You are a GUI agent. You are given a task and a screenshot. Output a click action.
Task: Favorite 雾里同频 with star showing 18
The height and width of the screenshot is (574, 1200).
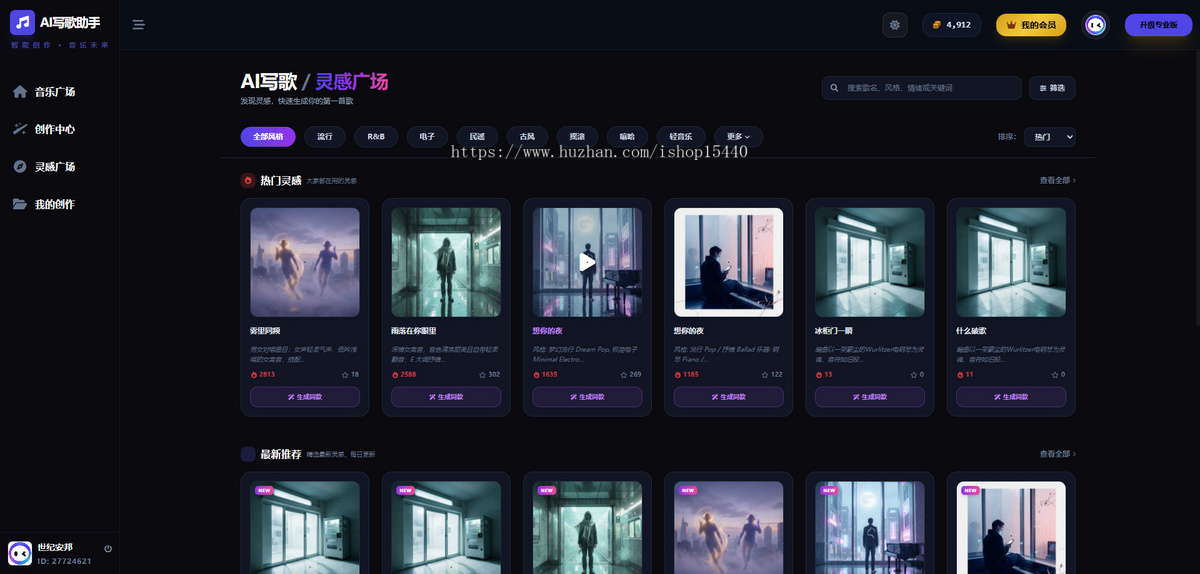click(345, 375)
